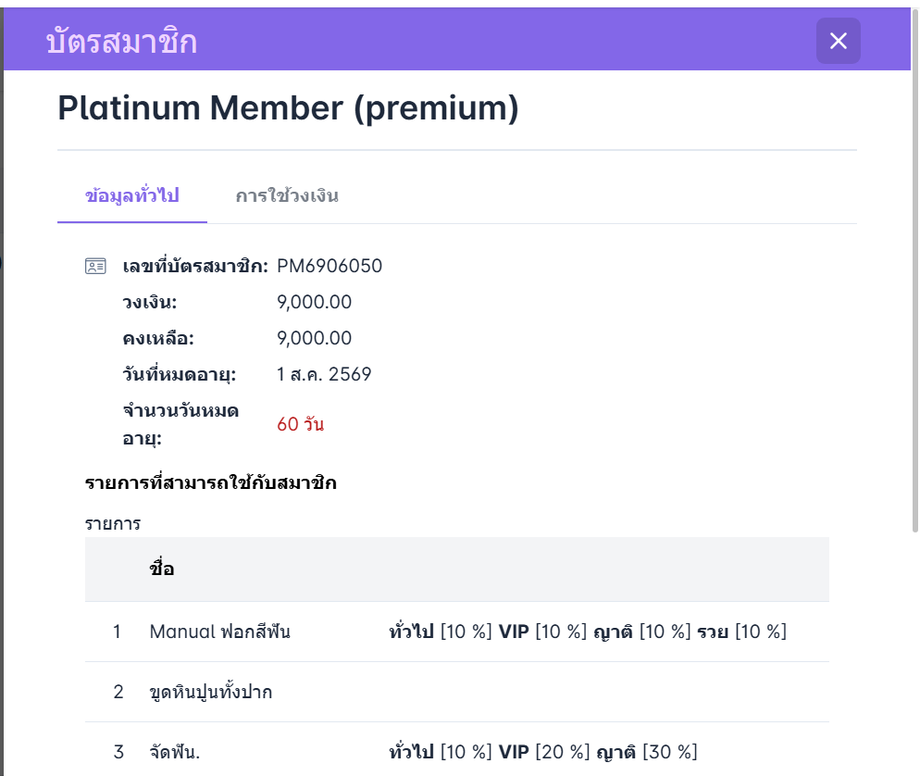Switch to the ข้อมูลทั่วไป tab

(x=132, y=195)
